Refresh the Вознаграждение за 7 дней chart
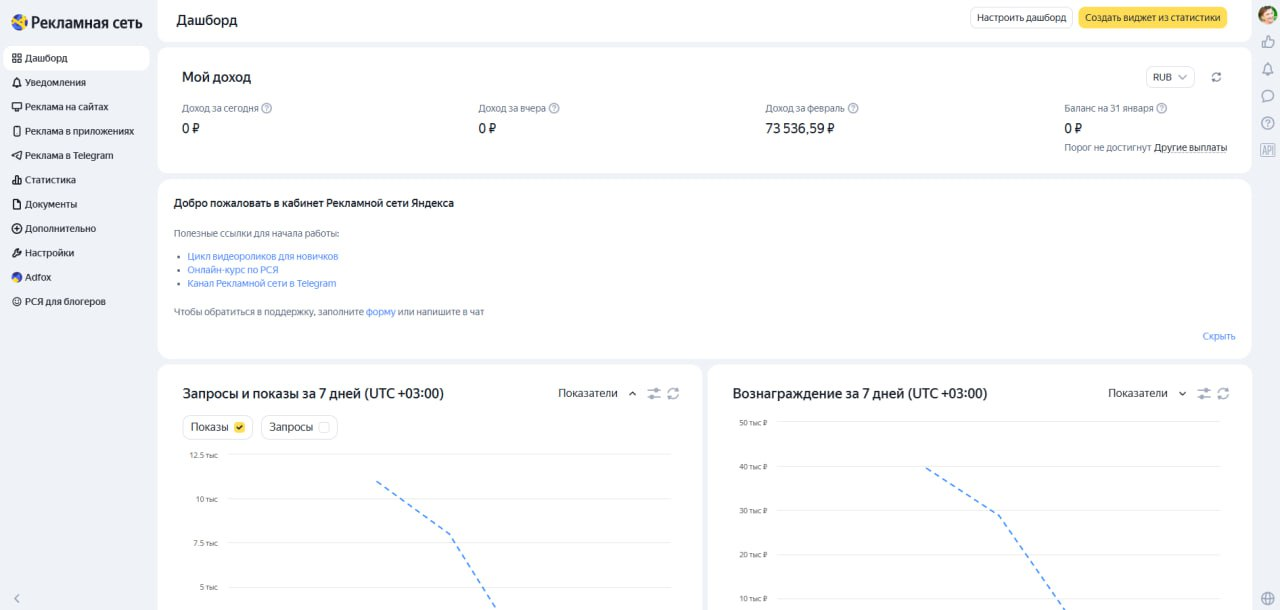Screen dimensions: 1280x610 tap(1224, 393)
